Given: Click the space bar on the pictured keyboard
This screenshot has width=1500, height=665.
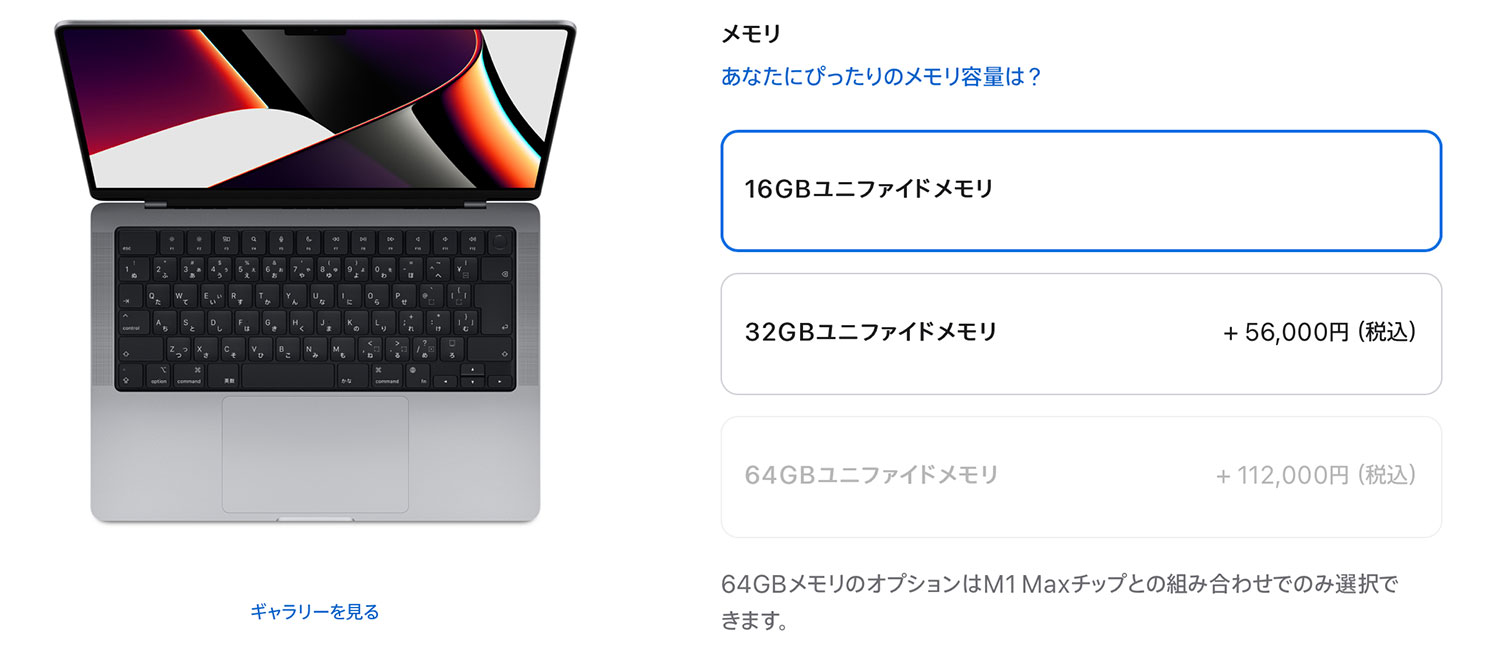Looking at the screenshot, I should [x=287, y=376].
